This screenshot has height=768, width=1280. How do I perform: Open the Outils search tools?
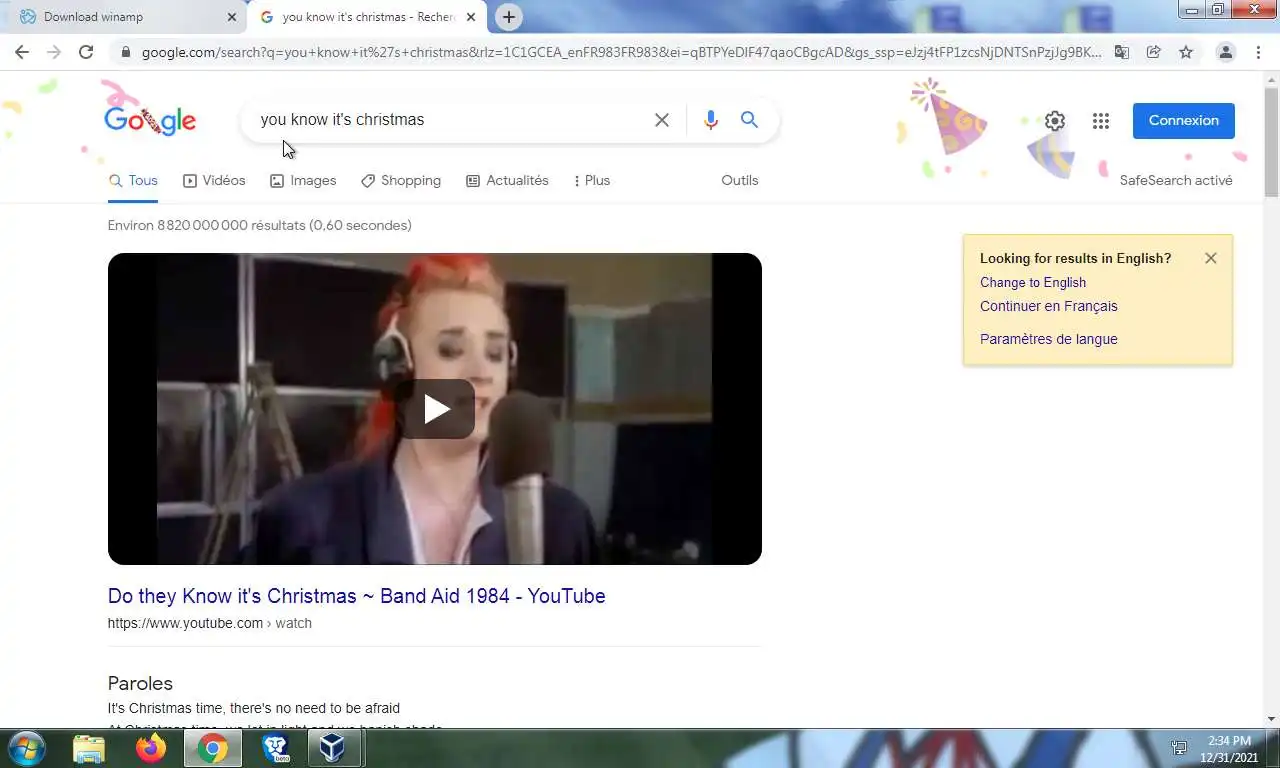(x=740, y=181)
